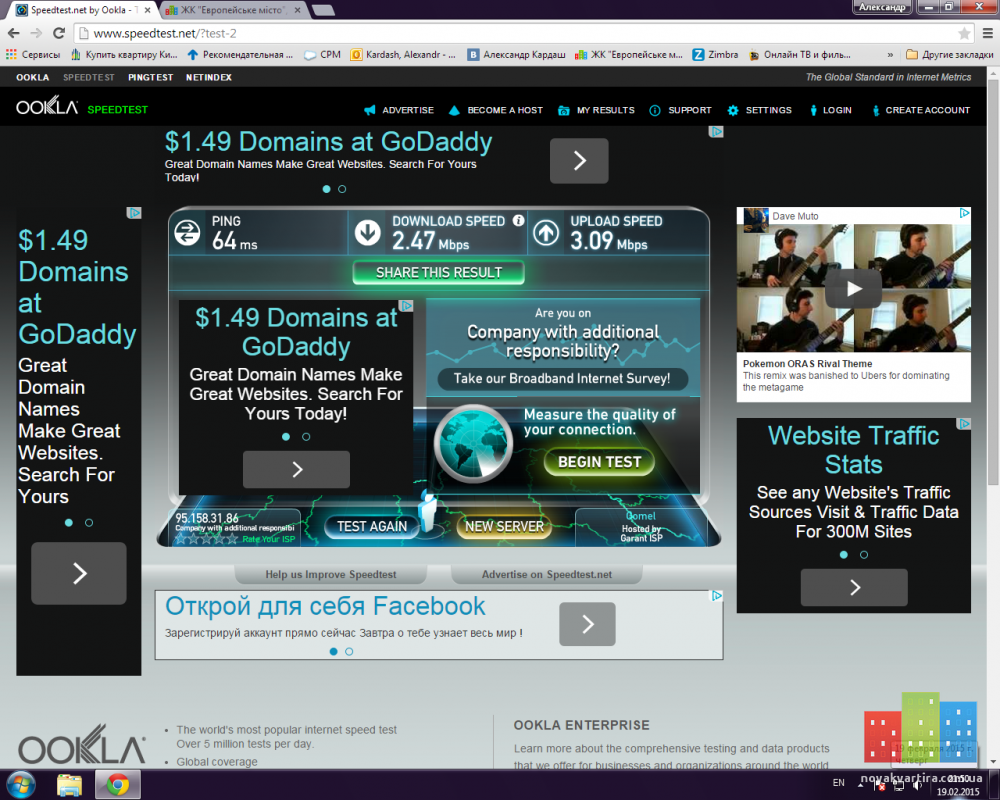Open File Explorer from the taskbar
The width and height of the screenshot is (1000, 800).
(70, 785)
